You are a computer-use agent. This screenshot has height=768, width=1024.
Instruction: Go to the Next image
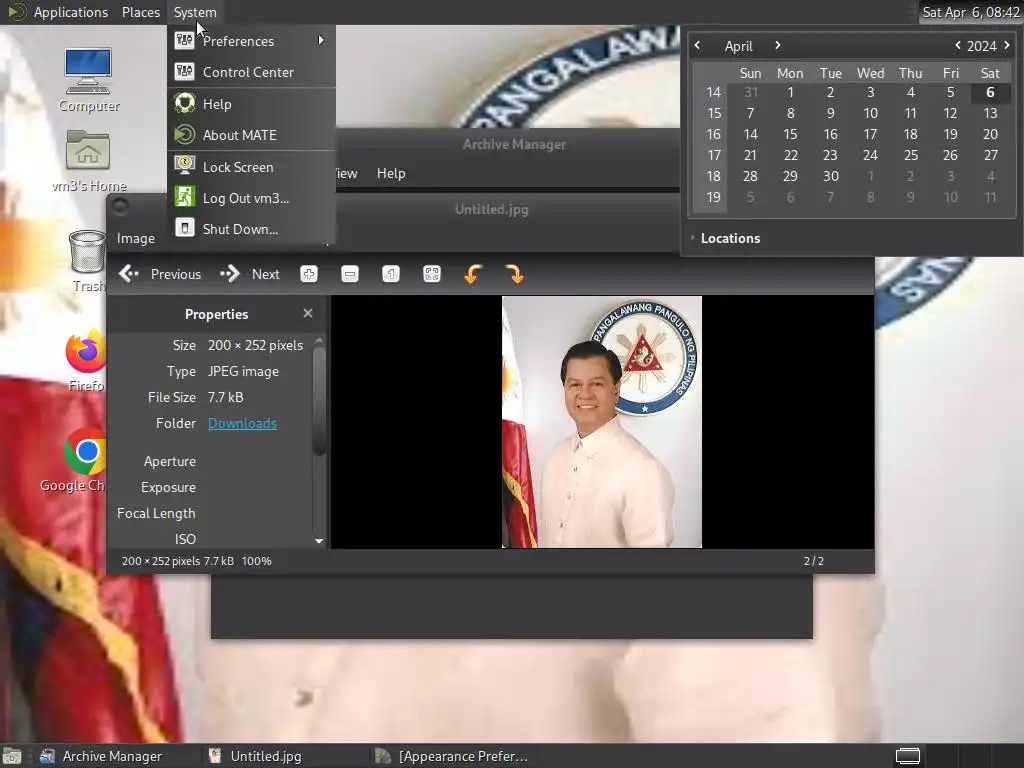coord(250,274)
